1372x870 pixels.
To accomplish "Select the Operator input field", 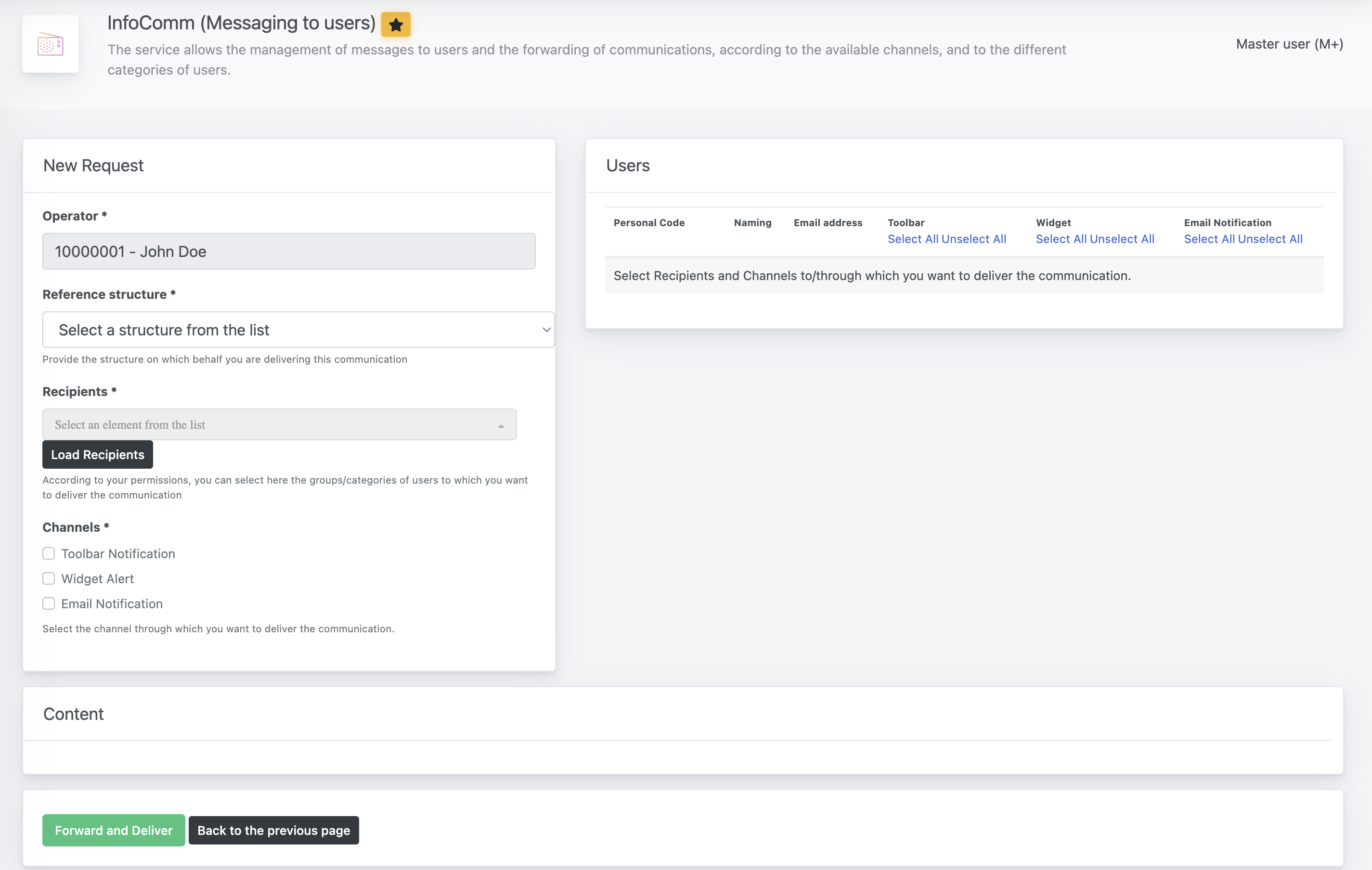I will pos(289,251).
